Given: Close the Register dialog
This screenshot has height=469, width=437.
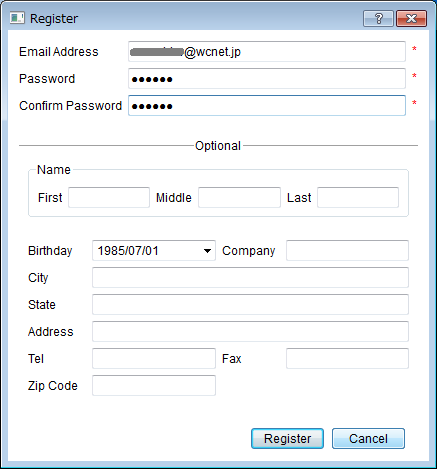Looking at the screenshot, I should 412,18.
